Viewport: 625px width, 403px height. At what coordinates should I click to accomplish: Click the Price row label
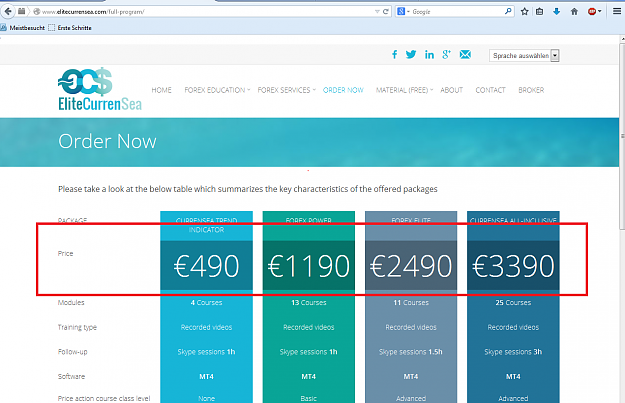[x=65, y=254]
